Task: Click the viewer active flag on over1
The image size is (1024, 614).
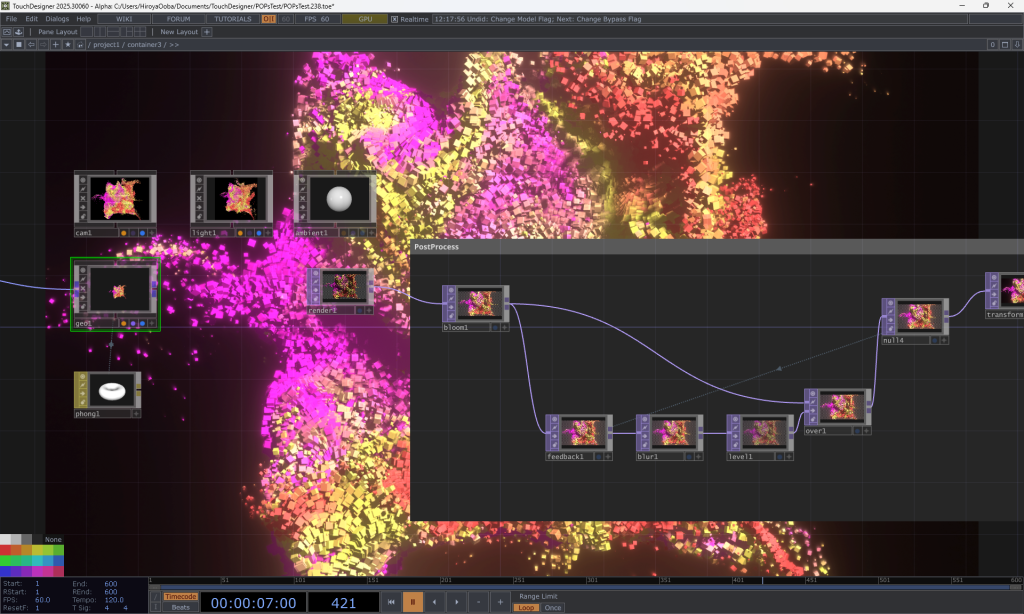Action: [x=813, y=394]
